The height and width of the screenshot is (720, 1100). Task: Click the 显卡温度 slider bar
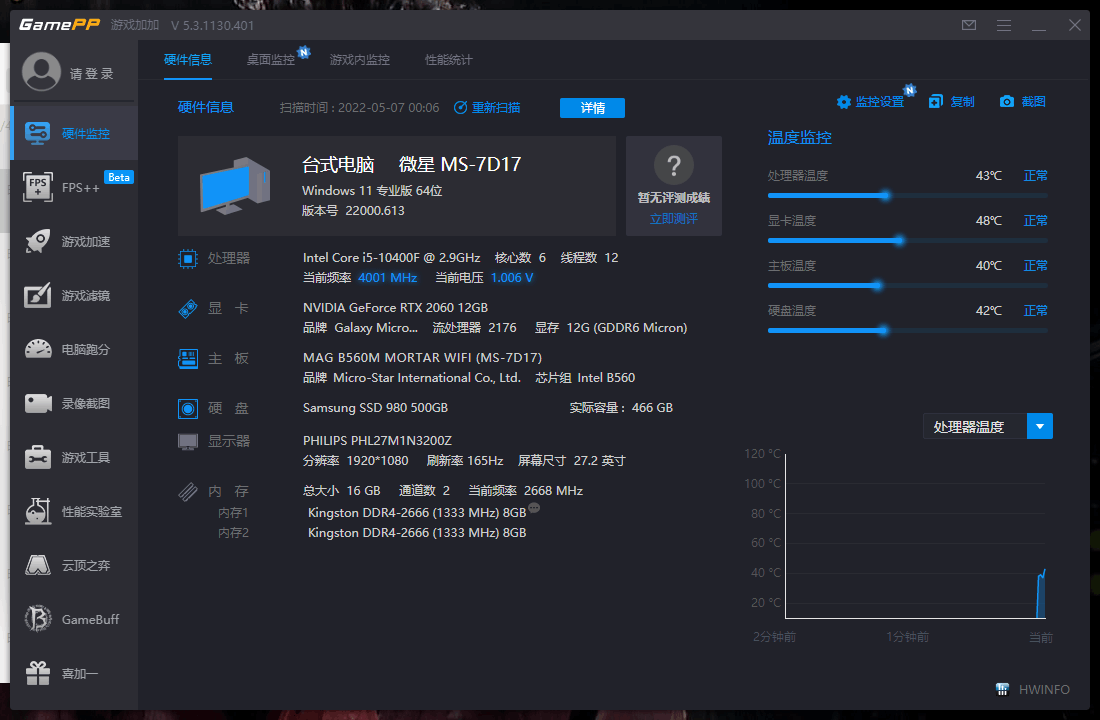click(907, 241)
